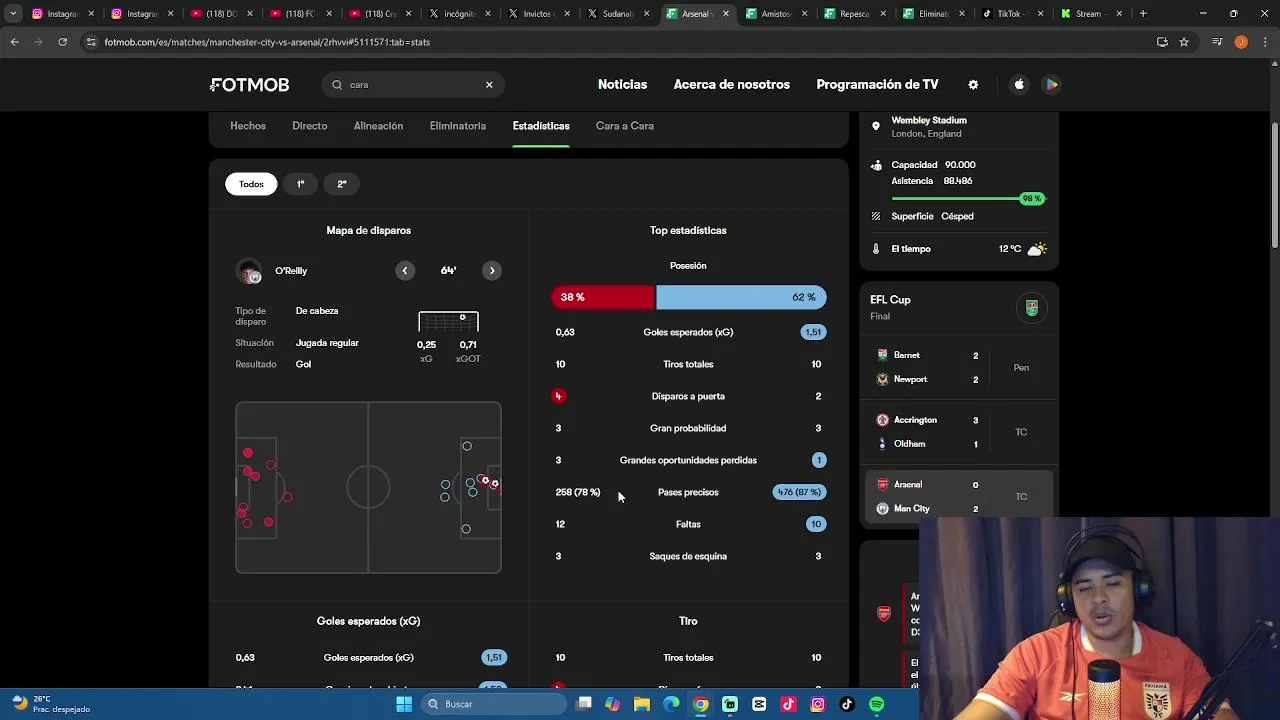
Task: Open the Accrington vs Oldham match
Action: click(958, 432)
